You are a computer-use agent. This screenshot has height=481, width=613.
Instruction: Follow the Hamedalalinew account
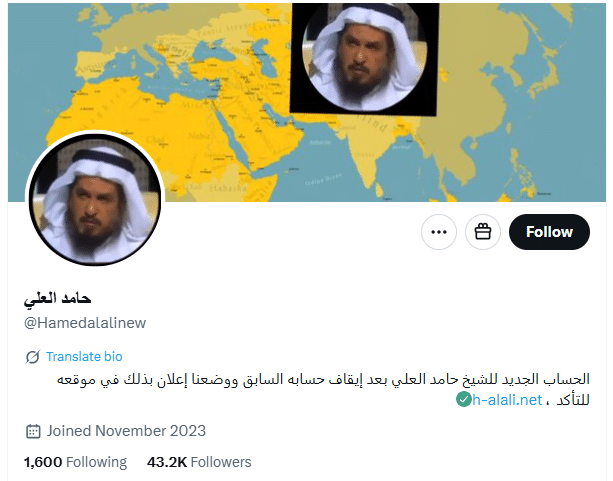tap(549, 232)
